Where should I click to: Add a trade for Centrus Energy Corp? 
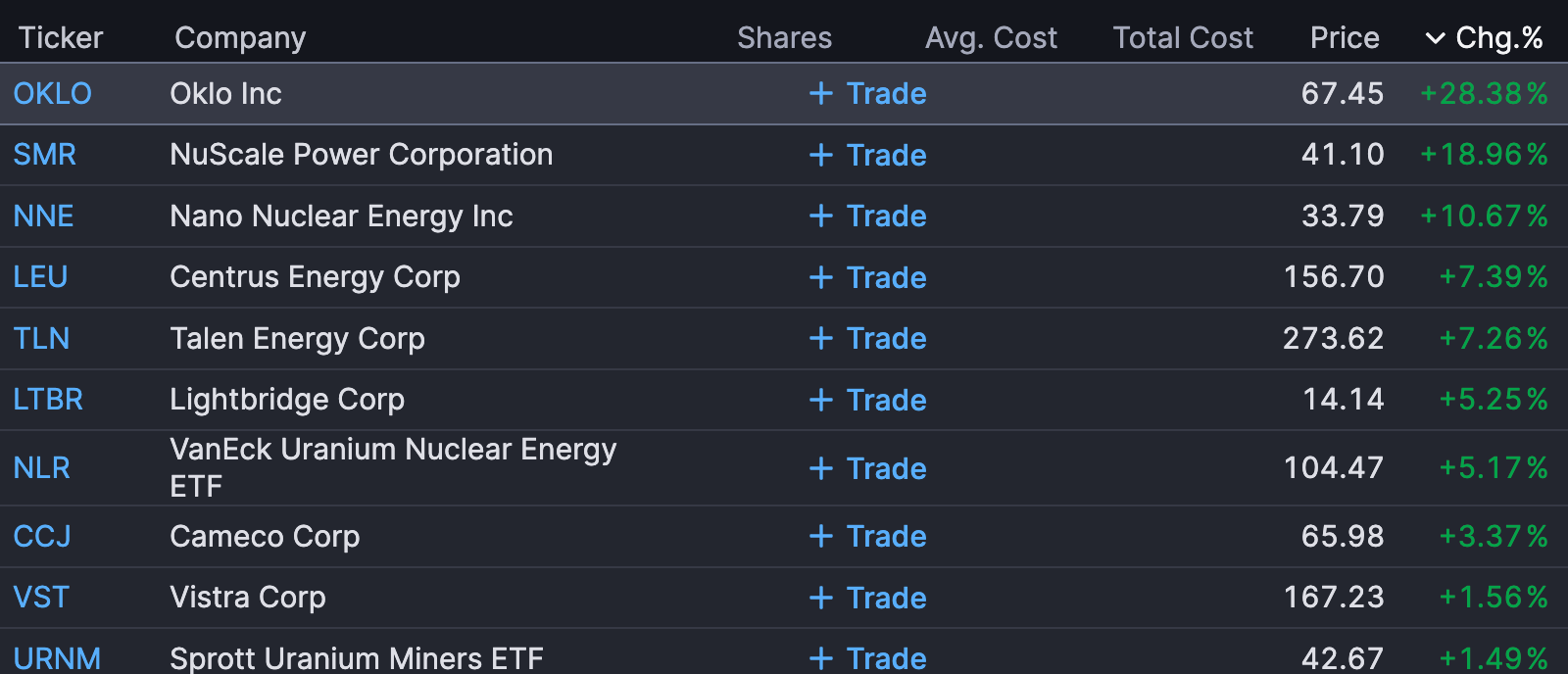coord(868,277)
